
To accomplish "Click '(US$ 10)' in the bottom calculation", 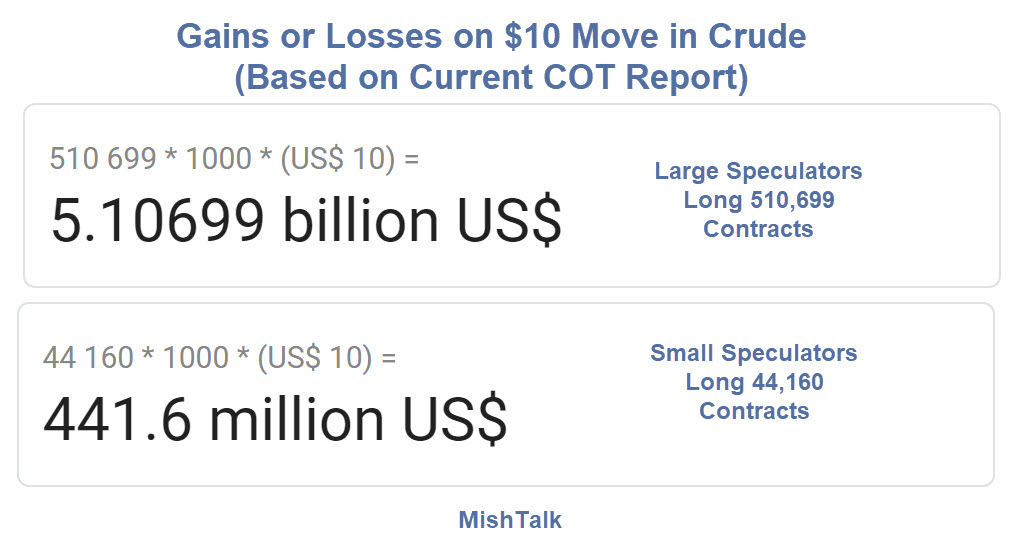I will [x=315, y=357].
